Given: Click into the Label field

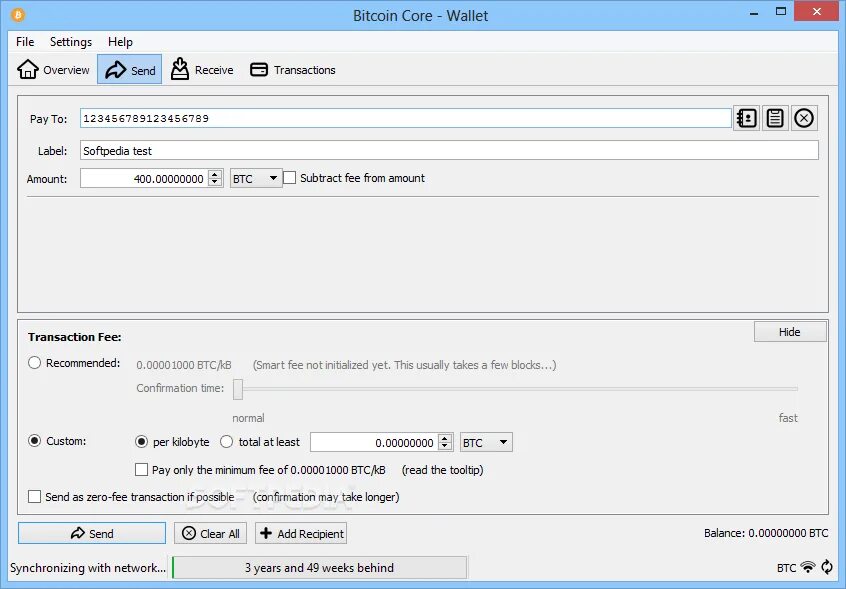Looking at the screenshot, I should tap(449, 150).
